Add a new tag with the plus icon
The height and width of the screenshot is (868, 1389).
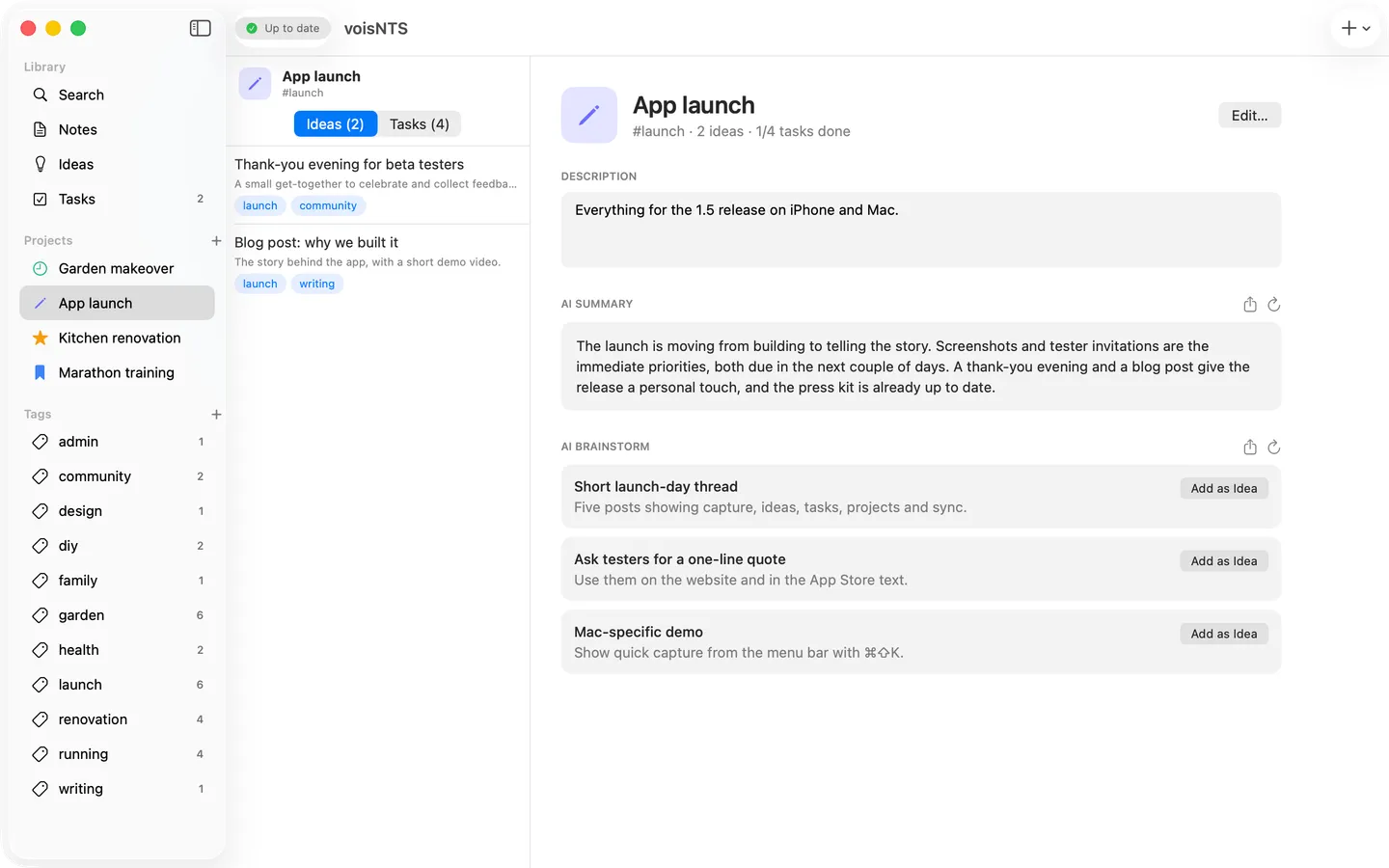coord(216,414)
